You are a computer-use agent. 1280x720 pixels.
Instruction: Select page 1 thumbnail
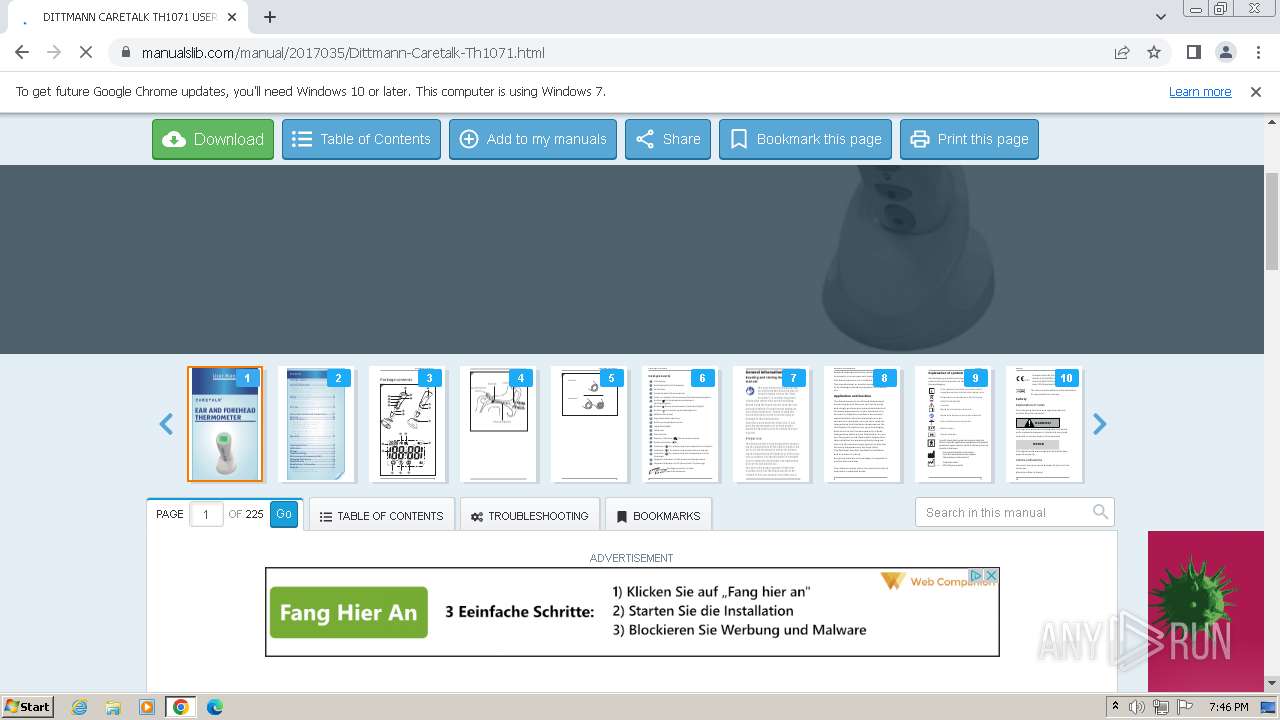click(x=225, y=424)
